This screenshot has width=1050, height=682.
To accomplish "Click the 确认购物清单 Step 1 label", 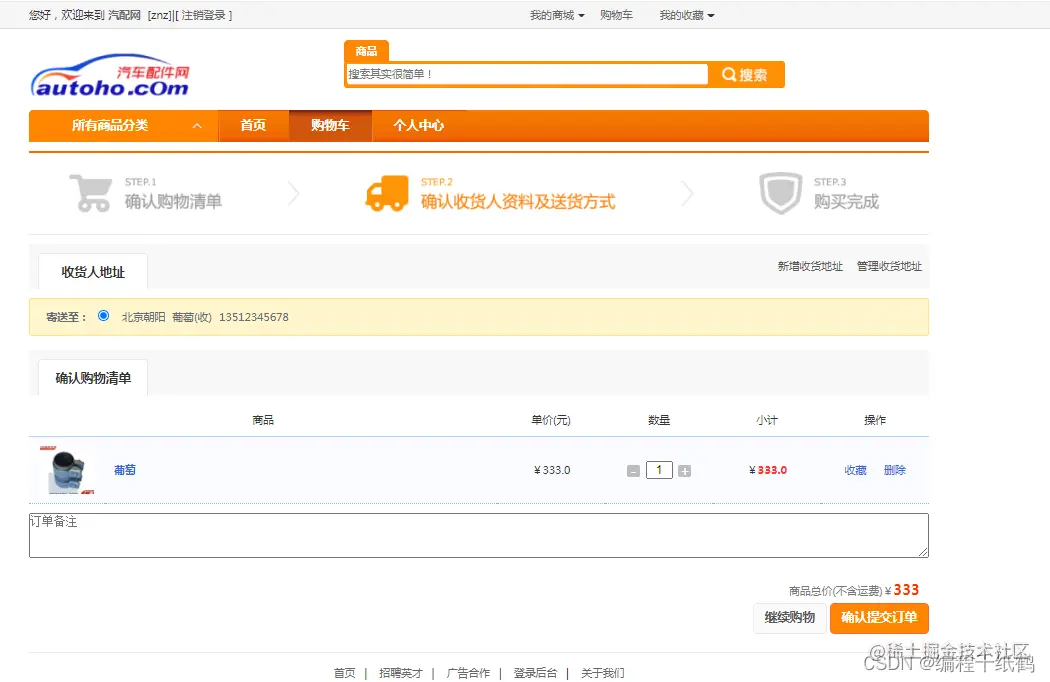I will click(173, 201).
